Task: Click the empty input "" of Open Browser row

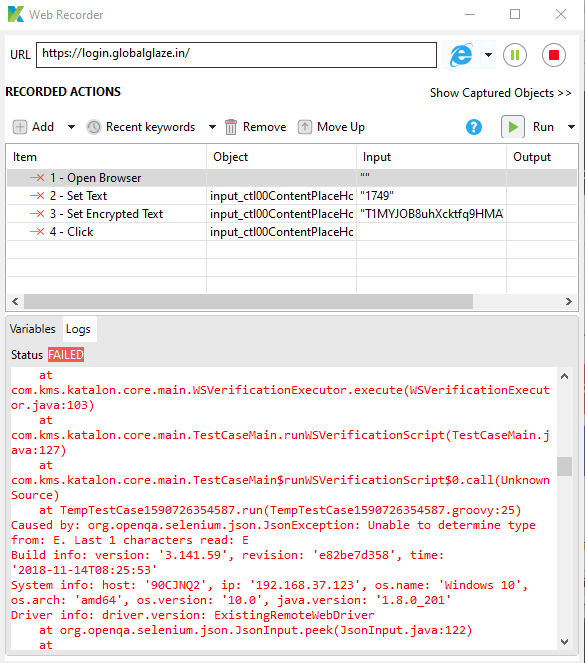Action: [365, 175]
